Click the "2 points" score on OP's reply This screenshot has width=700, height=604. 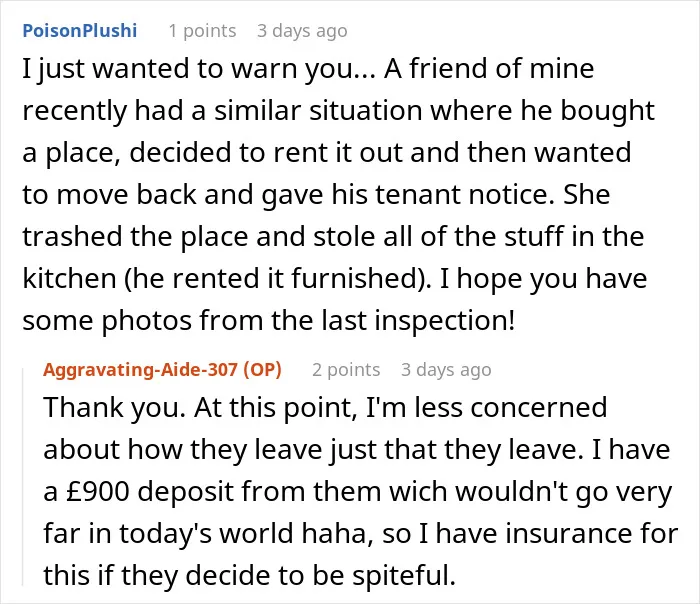pos(346,370)
